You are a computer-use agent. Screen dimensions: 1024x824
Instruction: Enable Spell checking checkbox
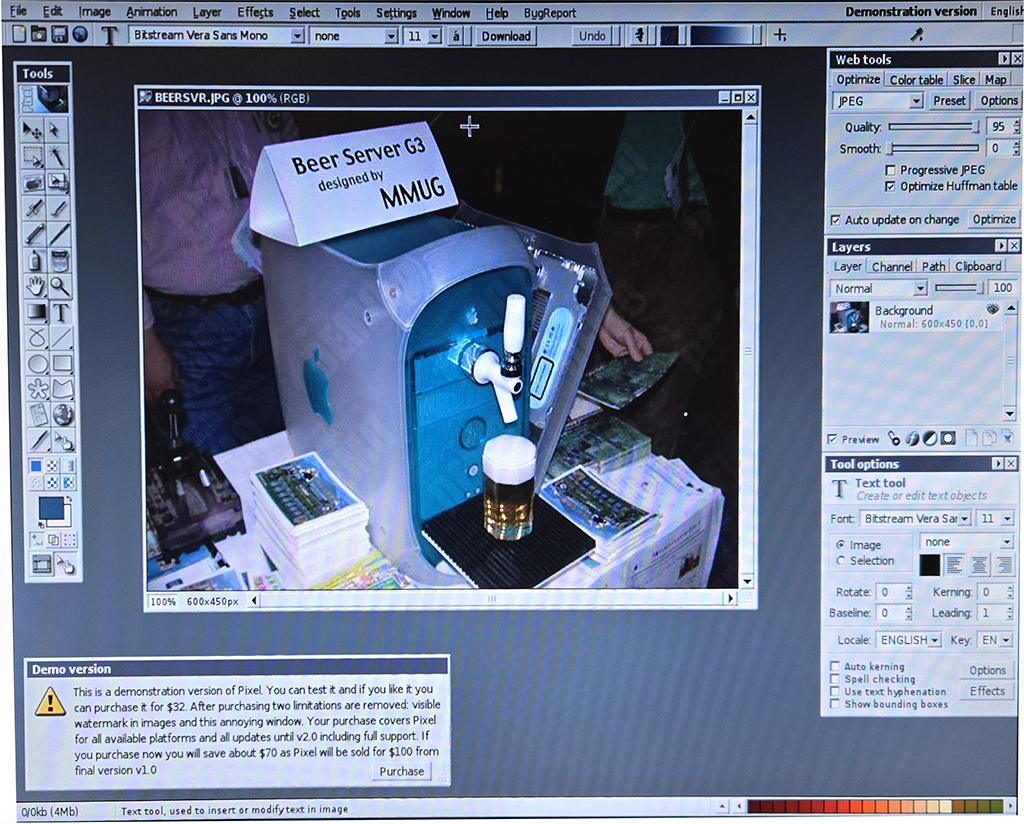coord(835,678)
